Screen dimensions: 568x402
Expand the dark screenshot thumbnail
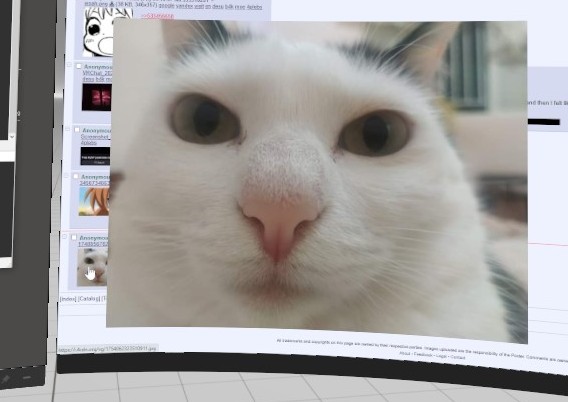tap(95, 156)
